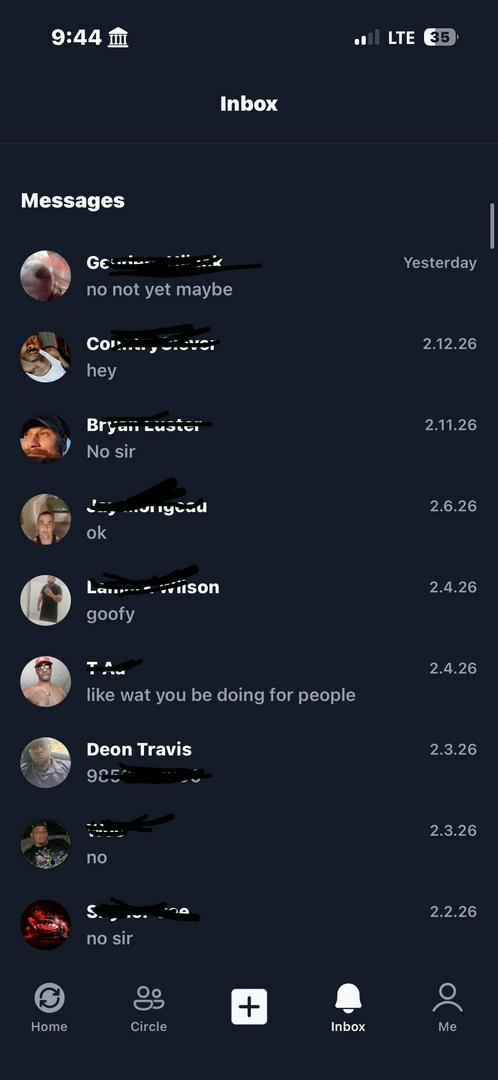
Task: Tap the Inbox title header
Action: coord(249,104)
